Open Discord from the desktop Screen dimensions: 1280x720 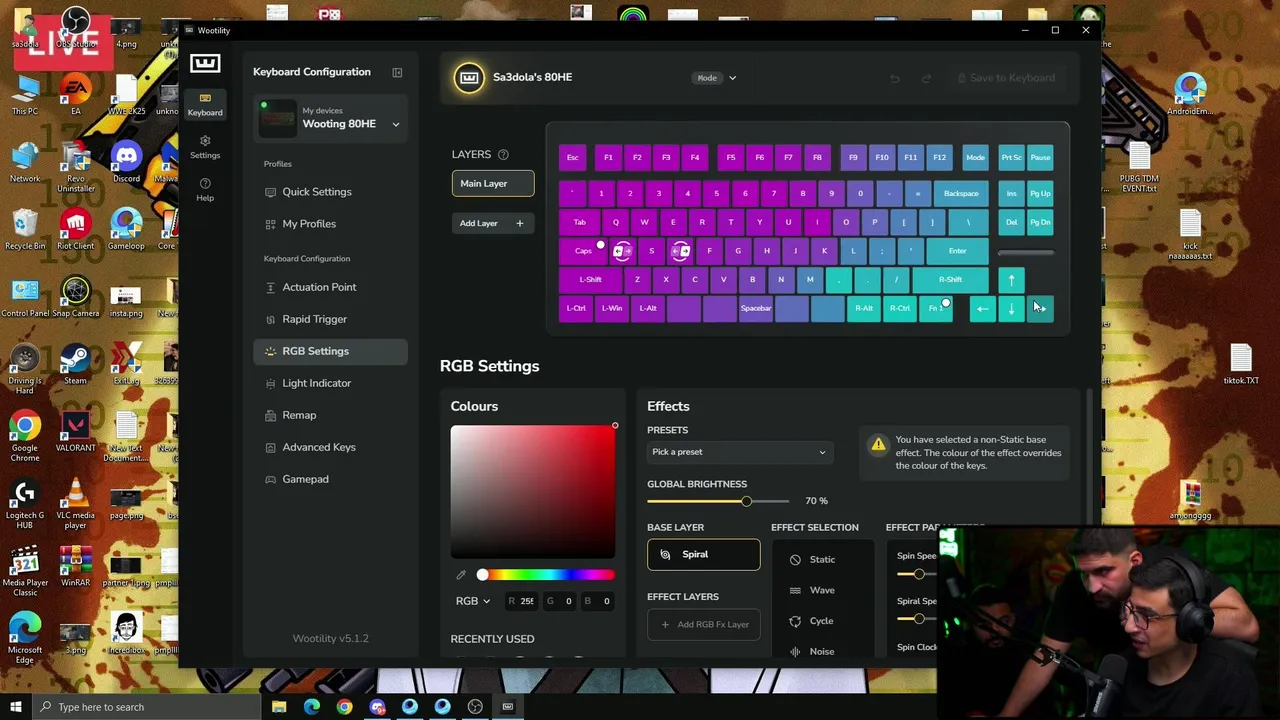coord(126,164)
